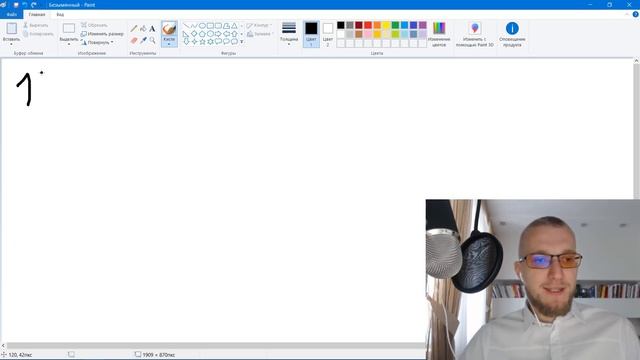Open the Файл menu
Screen dimensions: 640x360
11,14
